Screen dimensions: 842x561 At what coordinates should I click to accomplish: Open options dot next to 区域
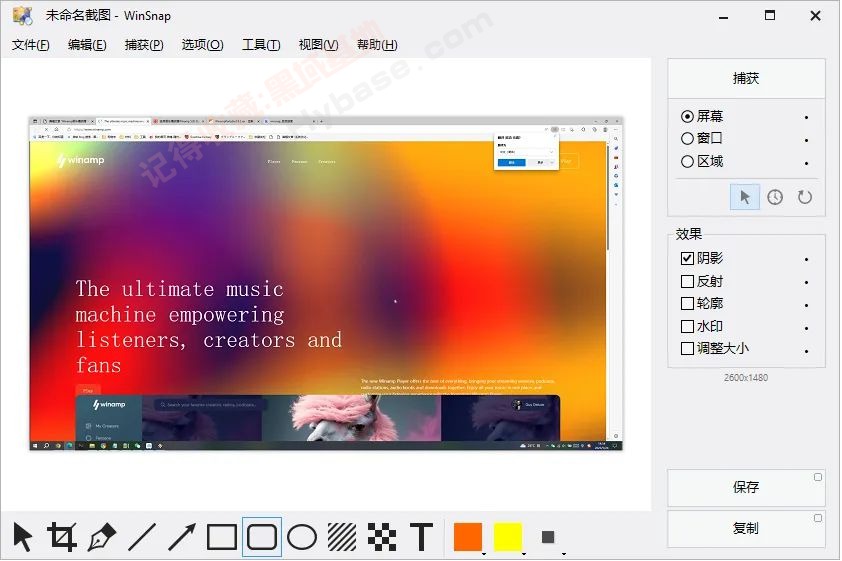click(x=807, y=163)
